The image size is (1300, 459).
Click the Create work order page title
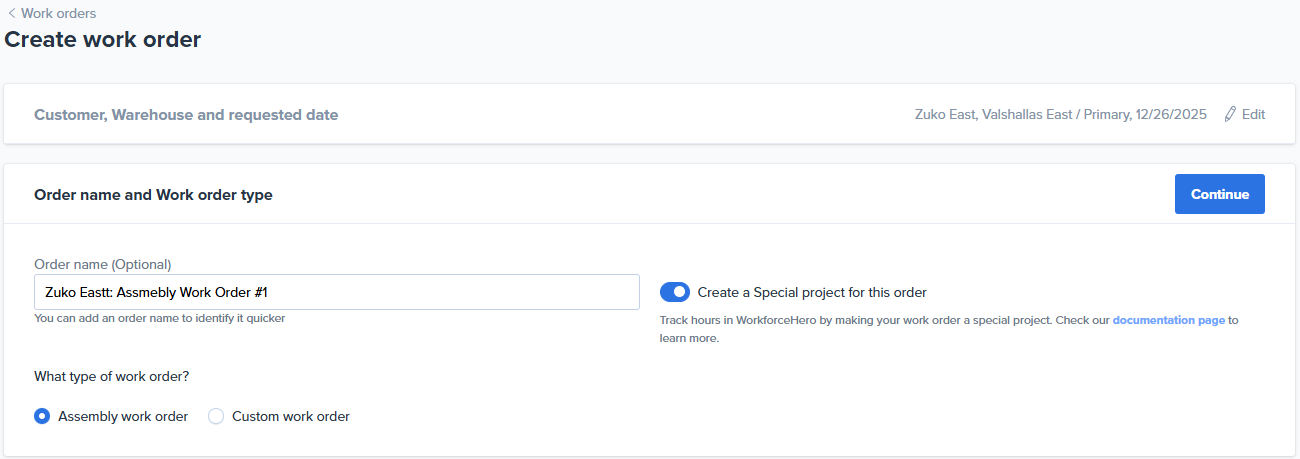[x=103, y=40]
